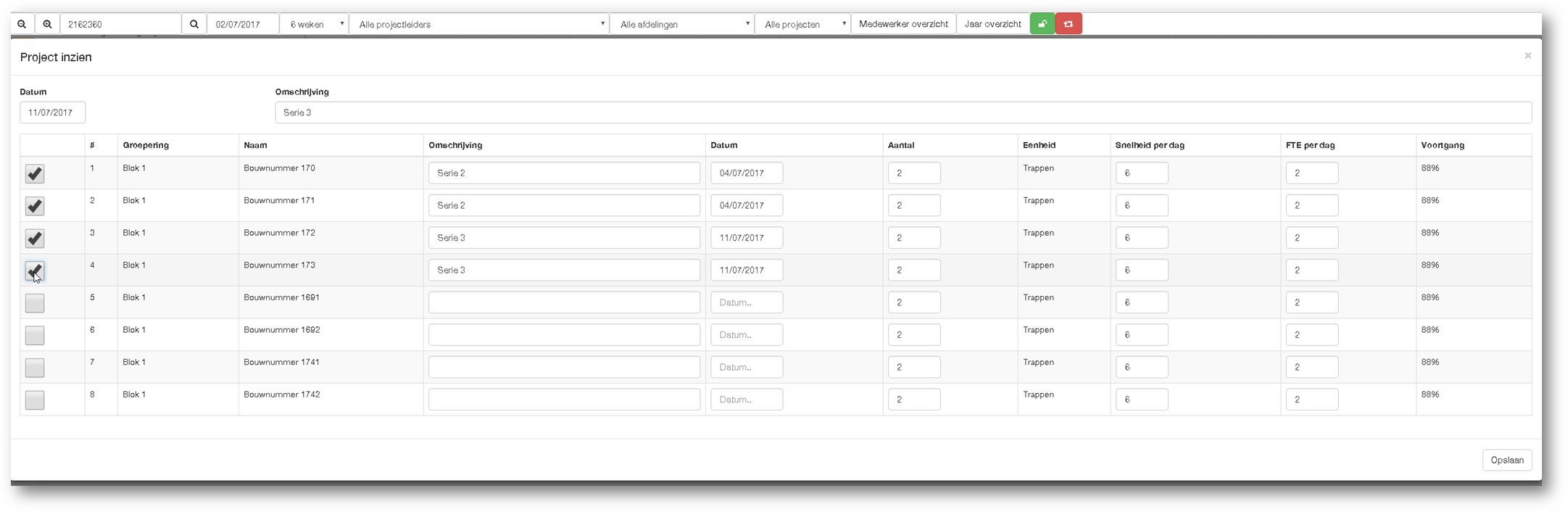
Task: Enable the checkbox for Bouwnummer 1691
Action: tap(35, 303)
